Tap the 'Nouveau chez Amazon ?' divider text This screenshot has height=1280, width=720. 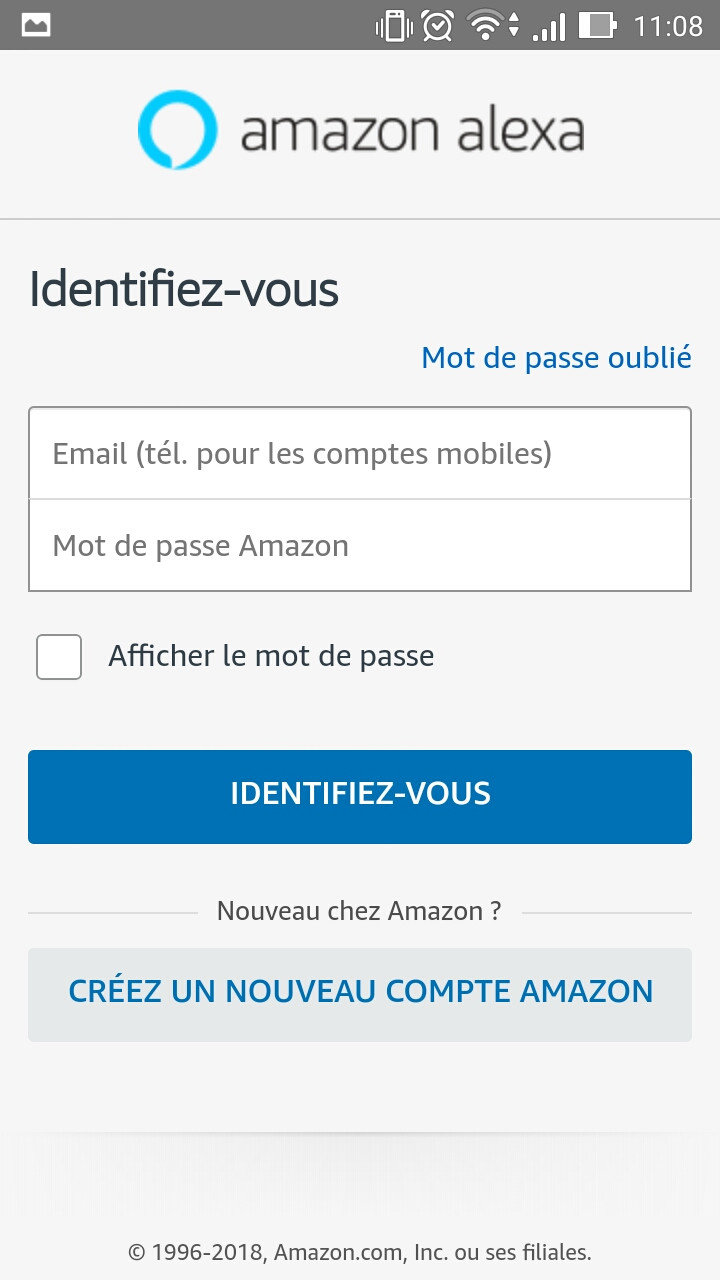tap(359, 911)
